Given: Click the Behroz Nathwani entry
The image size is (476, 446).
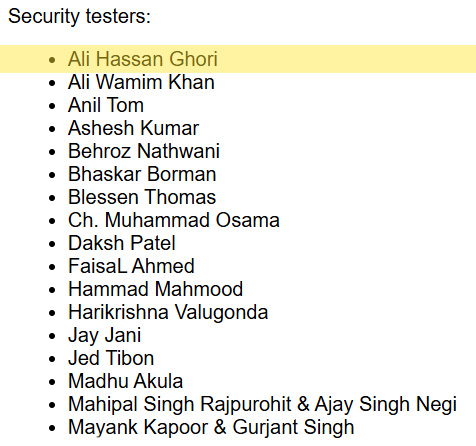Looking at the screenshot, I should (144, 151).
